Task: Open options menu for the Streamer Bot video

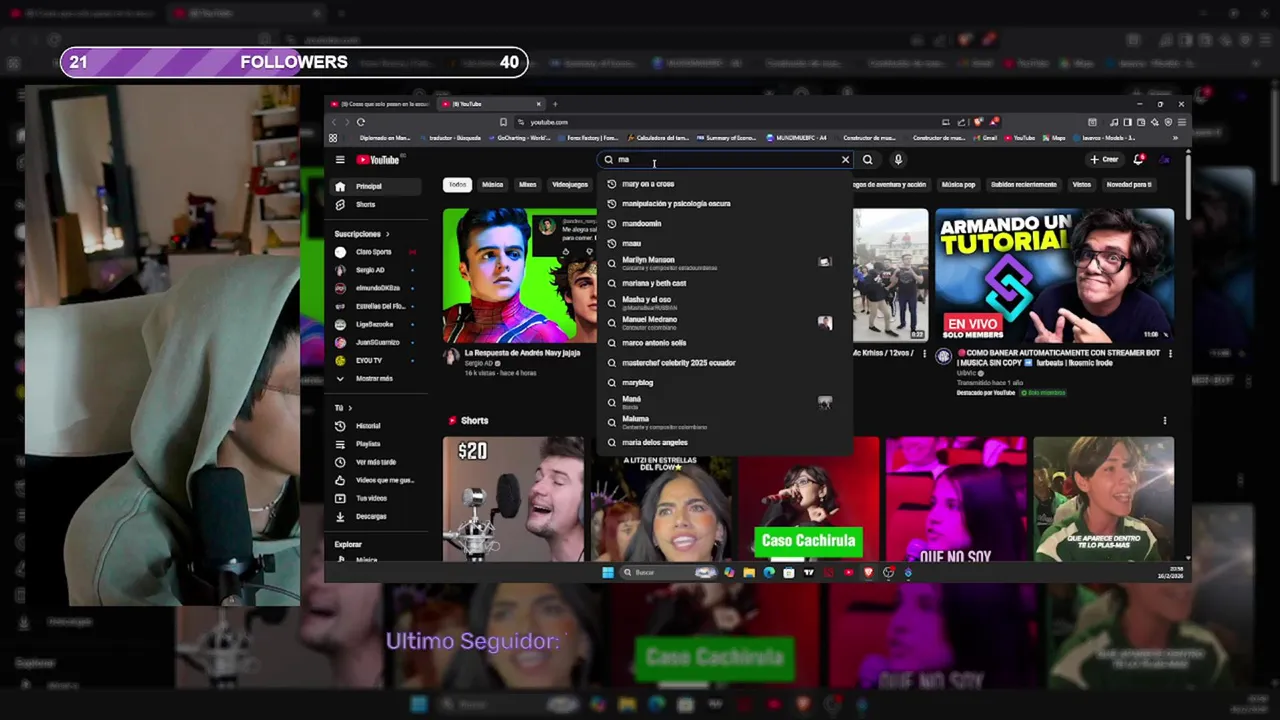Action: tap(1170, 354)
